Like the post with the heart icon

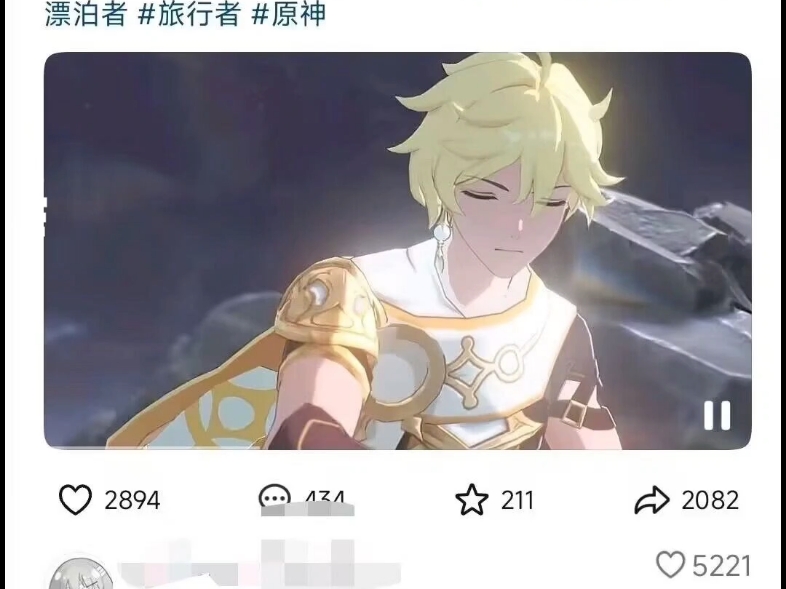pyautogui.click(x=75, y=499)
